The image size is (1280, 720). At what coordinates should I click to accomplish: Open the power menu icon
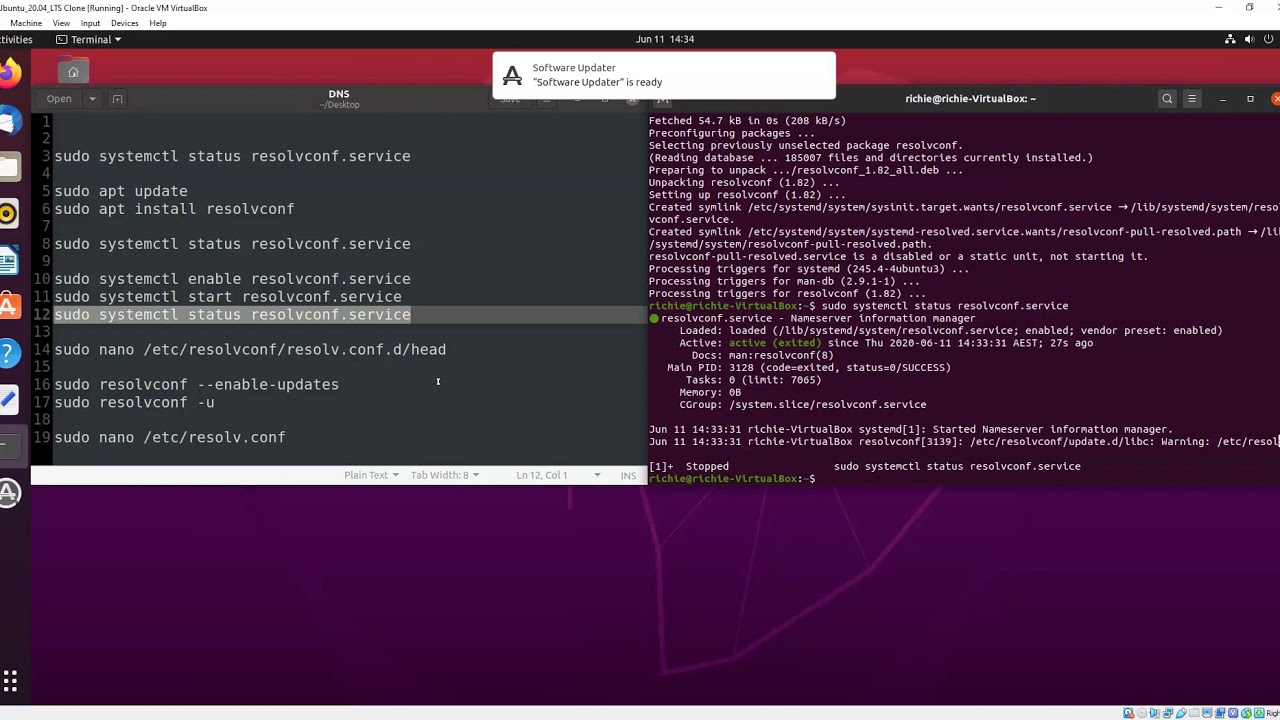tap(1269, 39)
